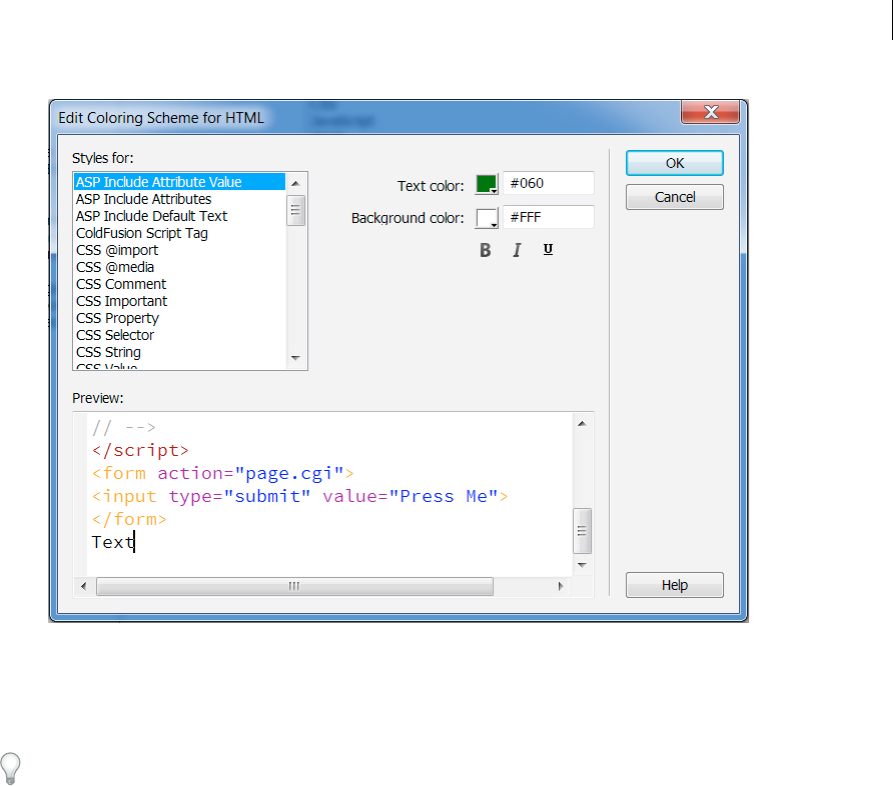Toggle Bold text style
This screenshot has width=893, height=786.
point(485,250)
